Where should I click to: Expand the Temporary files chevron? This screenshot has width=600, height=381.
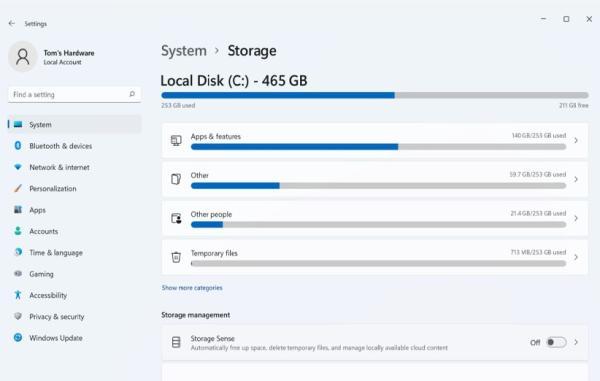click(x=576, y=257)
